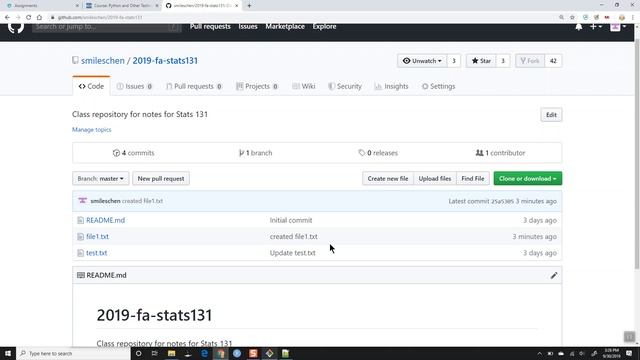This screenshot has width=640, height=360.
Task: View the 1 branch link
Action: [256, 153]
